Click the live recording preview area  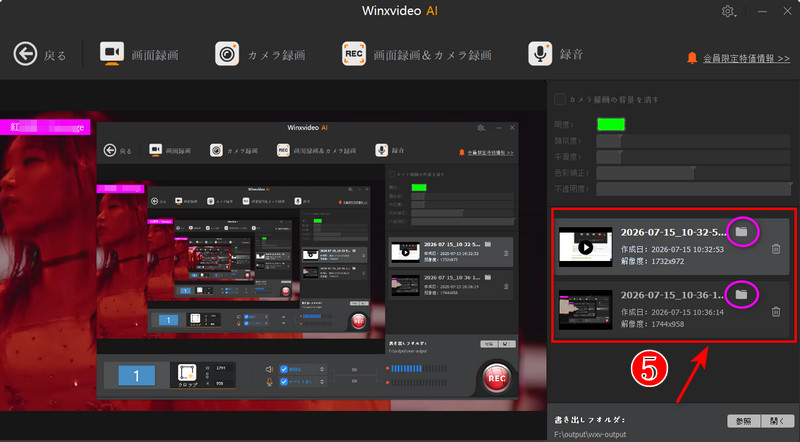[x=273, y=260]
